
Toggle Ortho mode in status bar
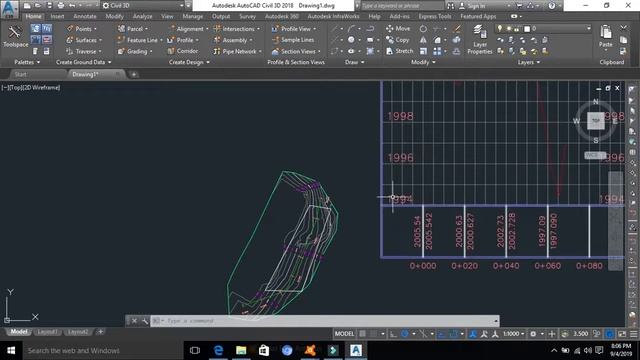pos(393,334)
